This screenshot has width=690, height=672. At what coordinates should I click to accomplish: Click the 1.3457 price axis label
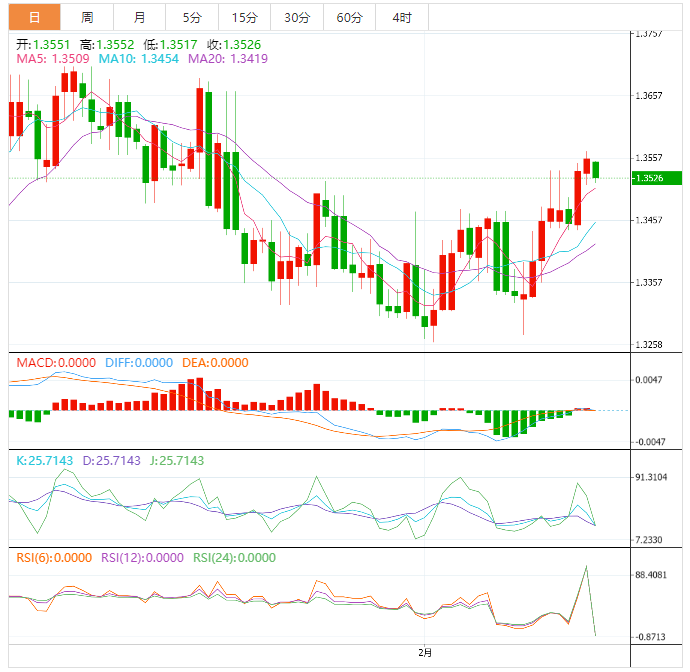tap(649, 220)
